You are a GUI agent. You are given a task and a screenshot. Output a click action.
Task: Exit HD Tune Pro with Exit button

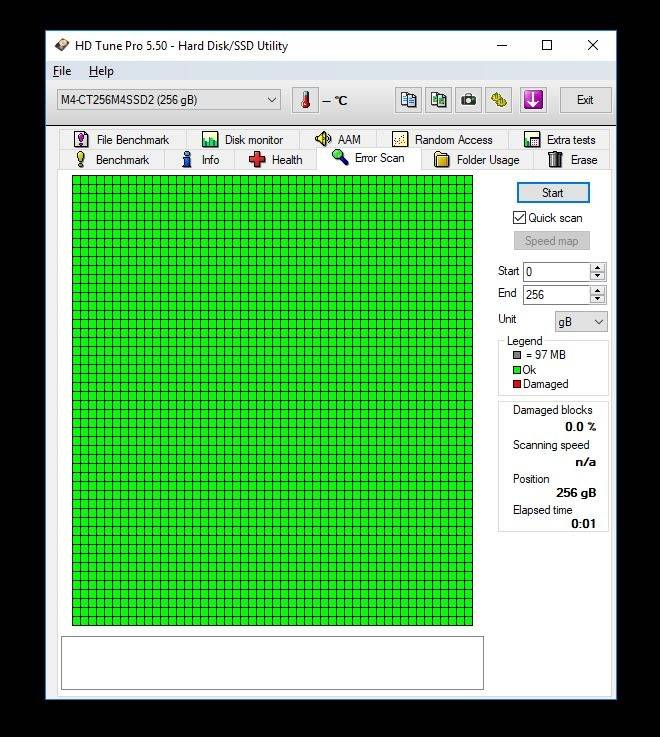[585, 100]
